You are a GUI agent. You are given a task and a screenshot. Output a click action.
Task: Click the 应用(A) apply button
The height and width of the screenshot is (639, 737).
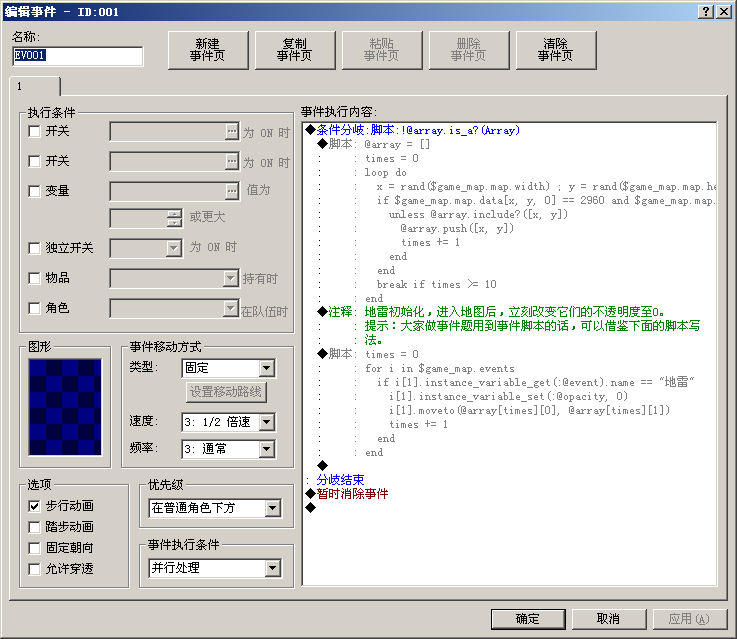[x=690, y=619]
